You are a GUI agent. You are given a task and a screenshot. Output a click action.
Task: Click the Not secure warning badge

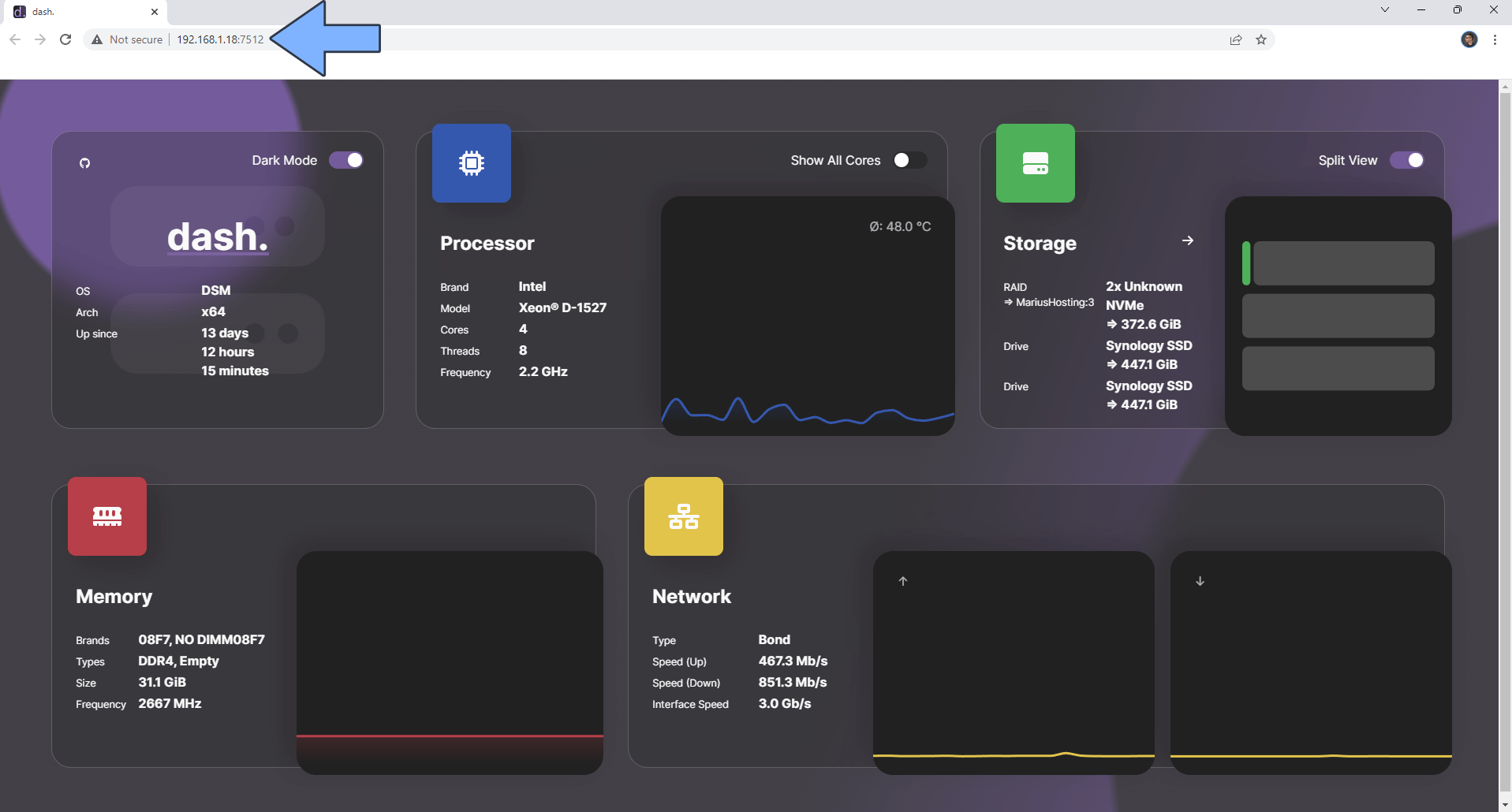(127, 39)
